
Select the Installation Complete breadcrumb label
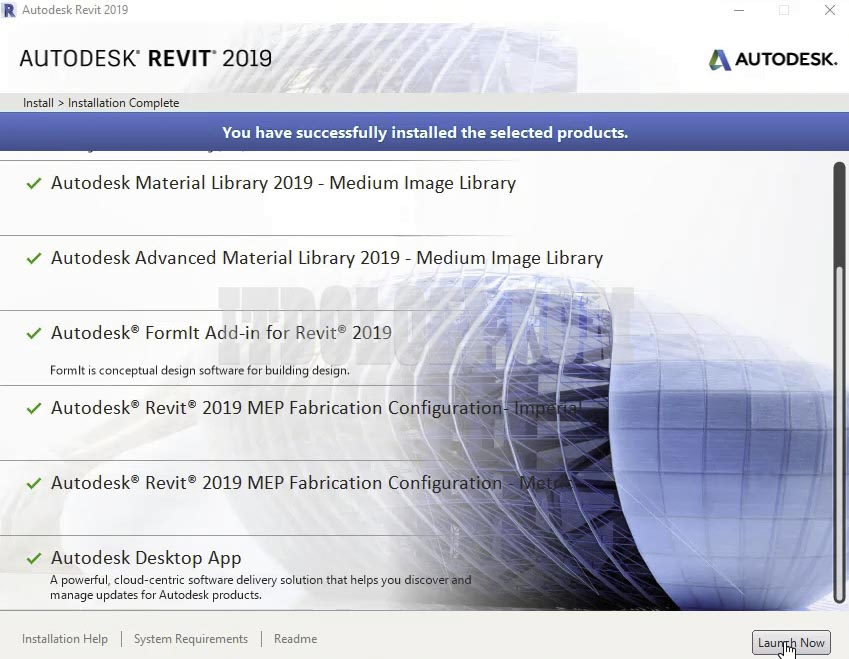click(x=123, y=102)
